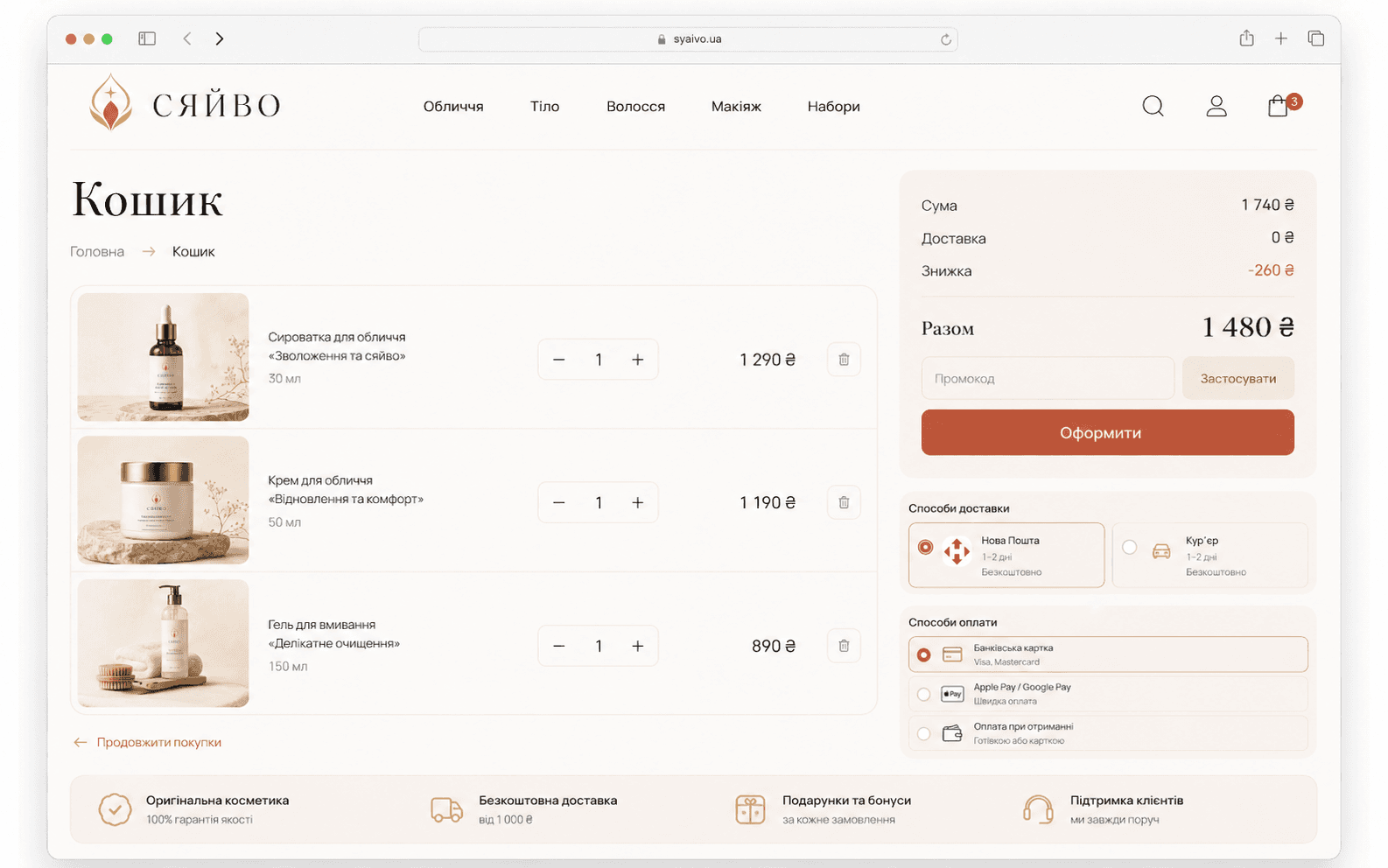The width and height of the screenshot is (1388, 868).
Task: Click the Безкоштовна доставка truck icon
Action: pyautogui.click(x=447, y=809)
